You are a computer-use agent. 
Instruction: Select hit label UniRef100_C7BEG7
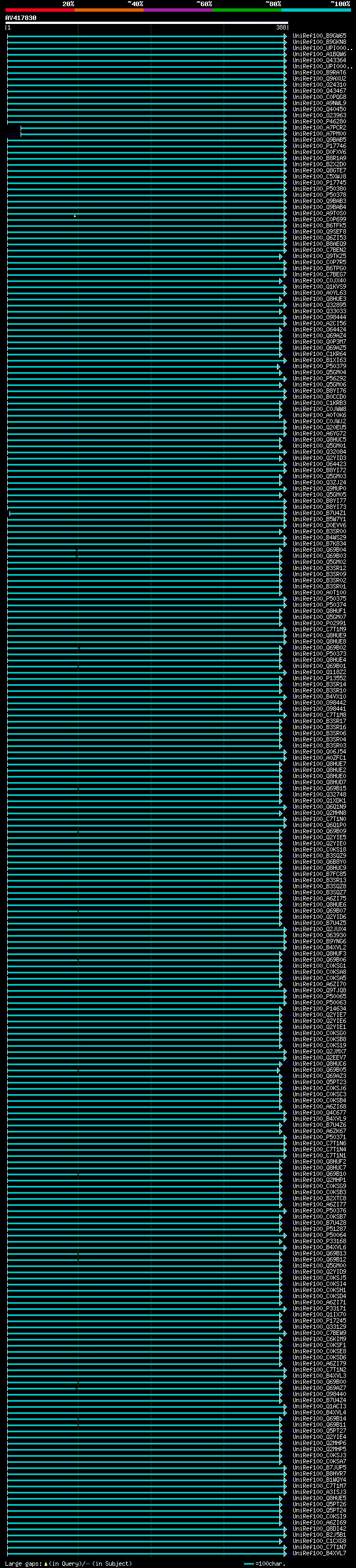tap(319, 275)
